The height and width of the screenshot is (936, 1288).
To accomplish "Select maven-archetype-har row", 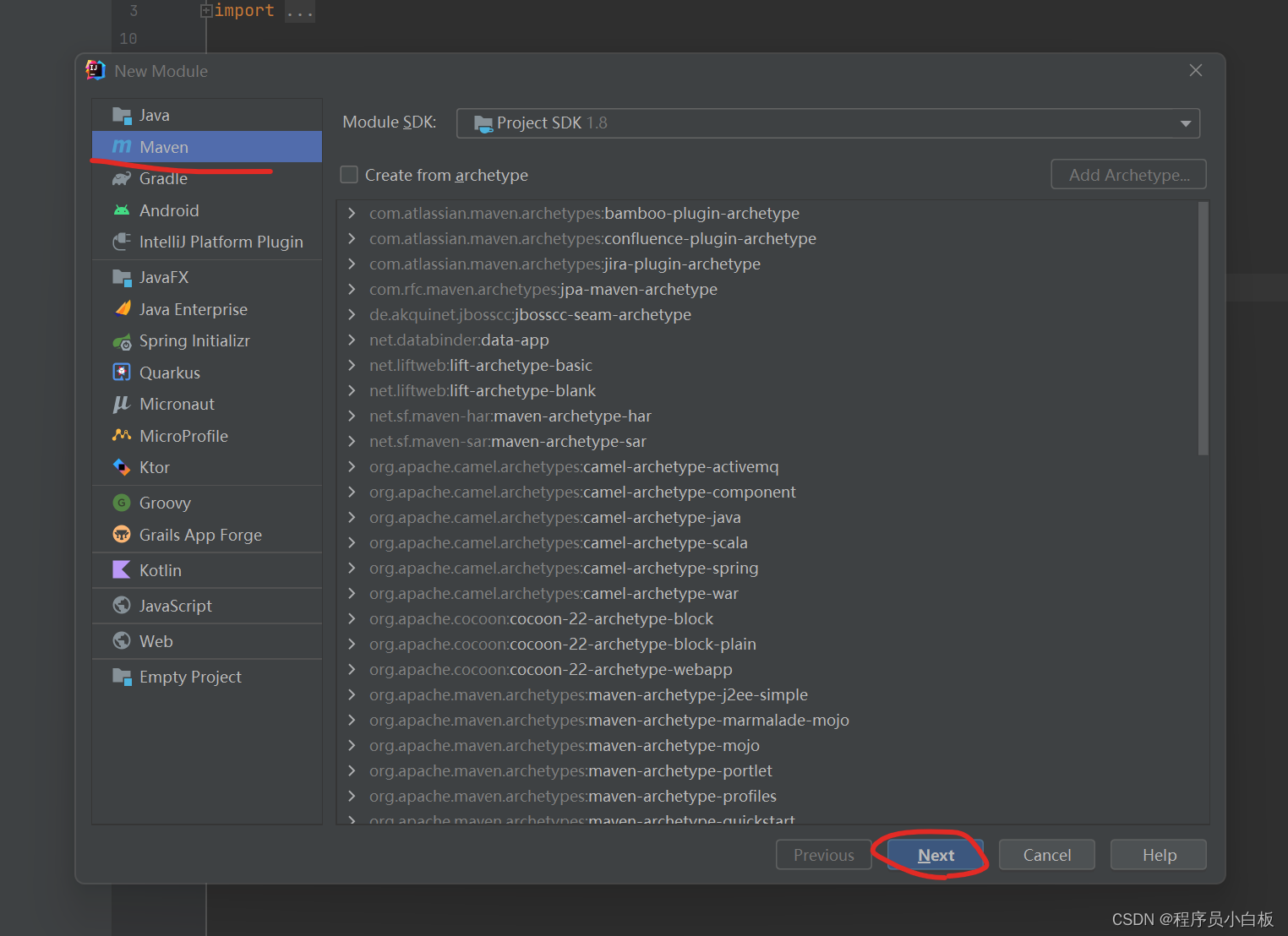I will point(767,416).
